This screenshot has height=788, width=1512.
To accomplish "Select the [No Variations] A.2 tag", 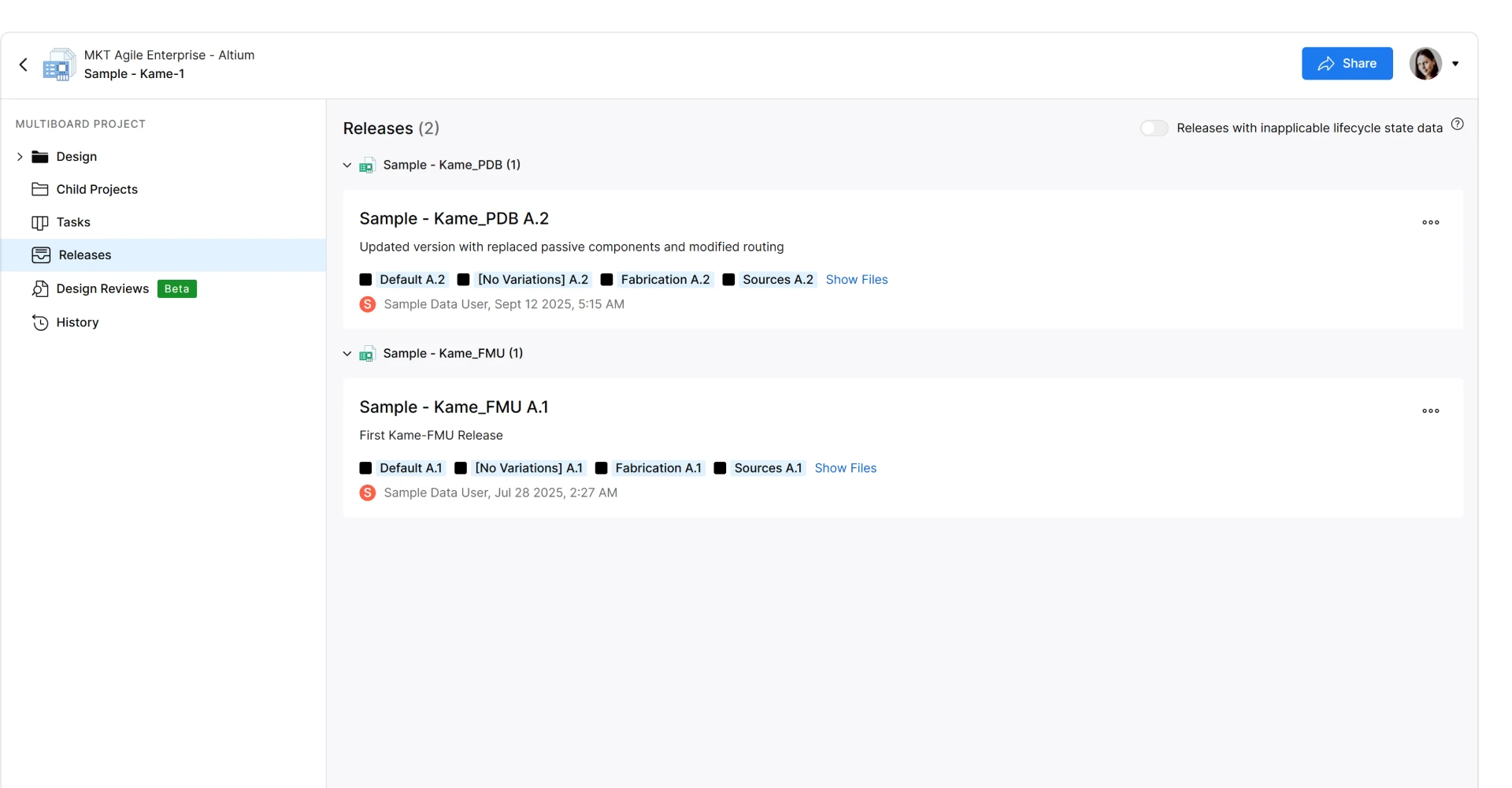I will point(533,280).
